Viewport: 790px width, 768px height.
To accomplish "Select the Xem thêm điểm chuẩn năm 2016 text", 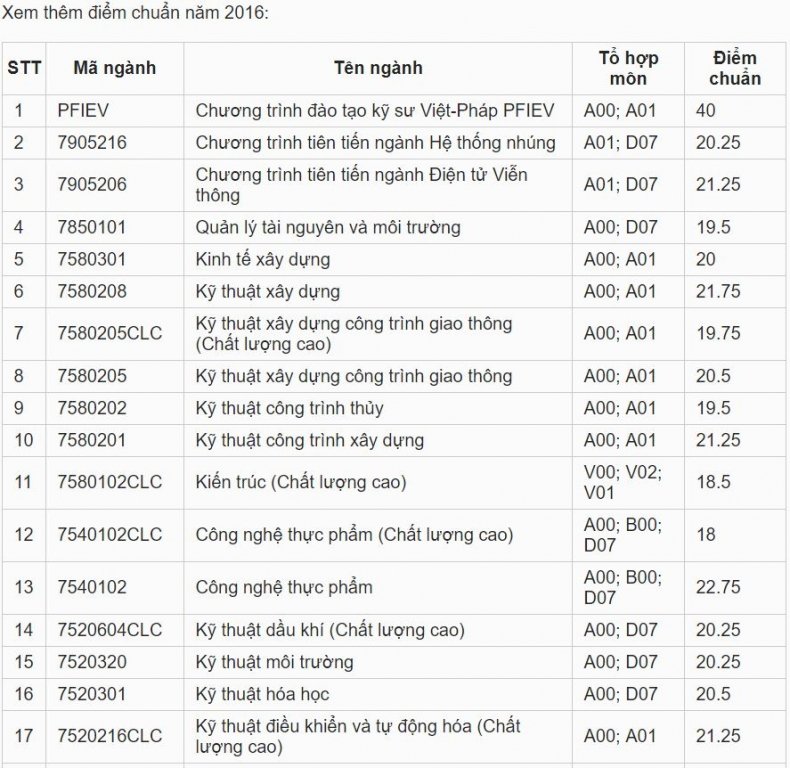I will [136, 13].
